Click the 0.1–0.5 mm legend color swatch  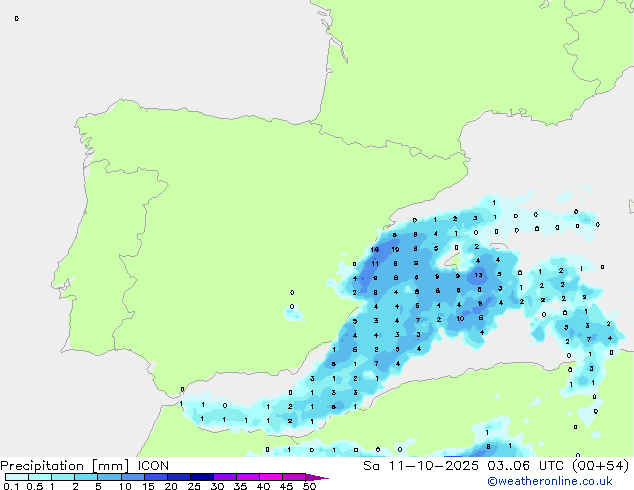click(17, 477)
